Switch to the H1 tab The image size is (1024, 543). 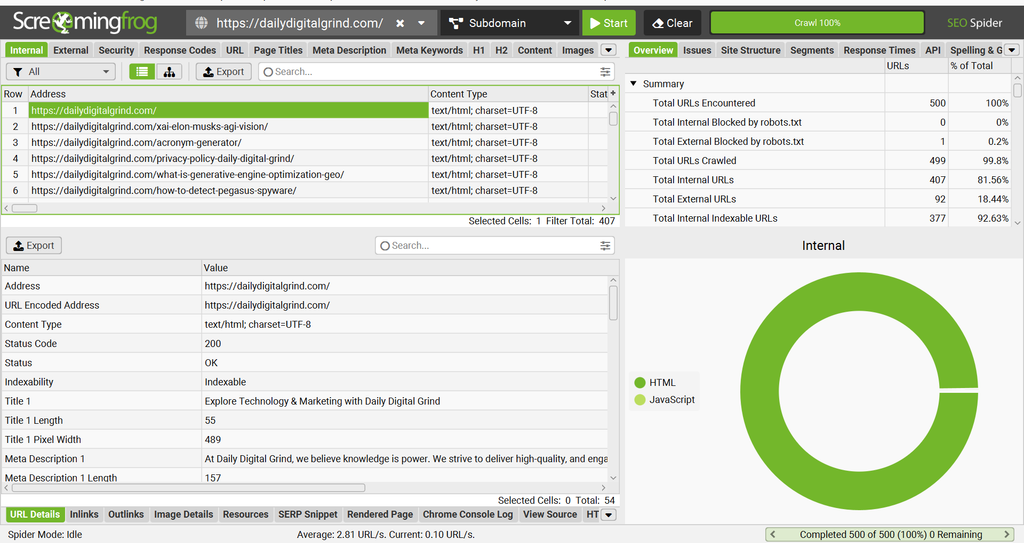479,50
